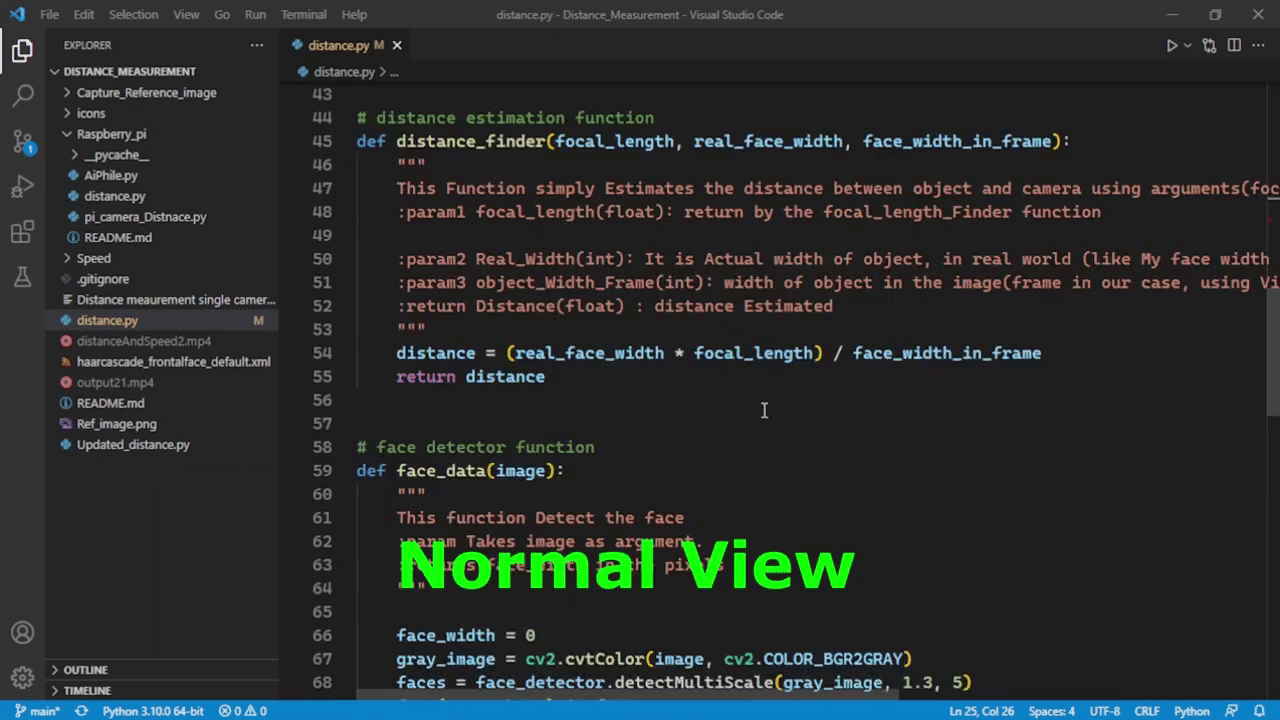
Task: Open more editor actions with the ellipsis icon
Action: 1258,45
